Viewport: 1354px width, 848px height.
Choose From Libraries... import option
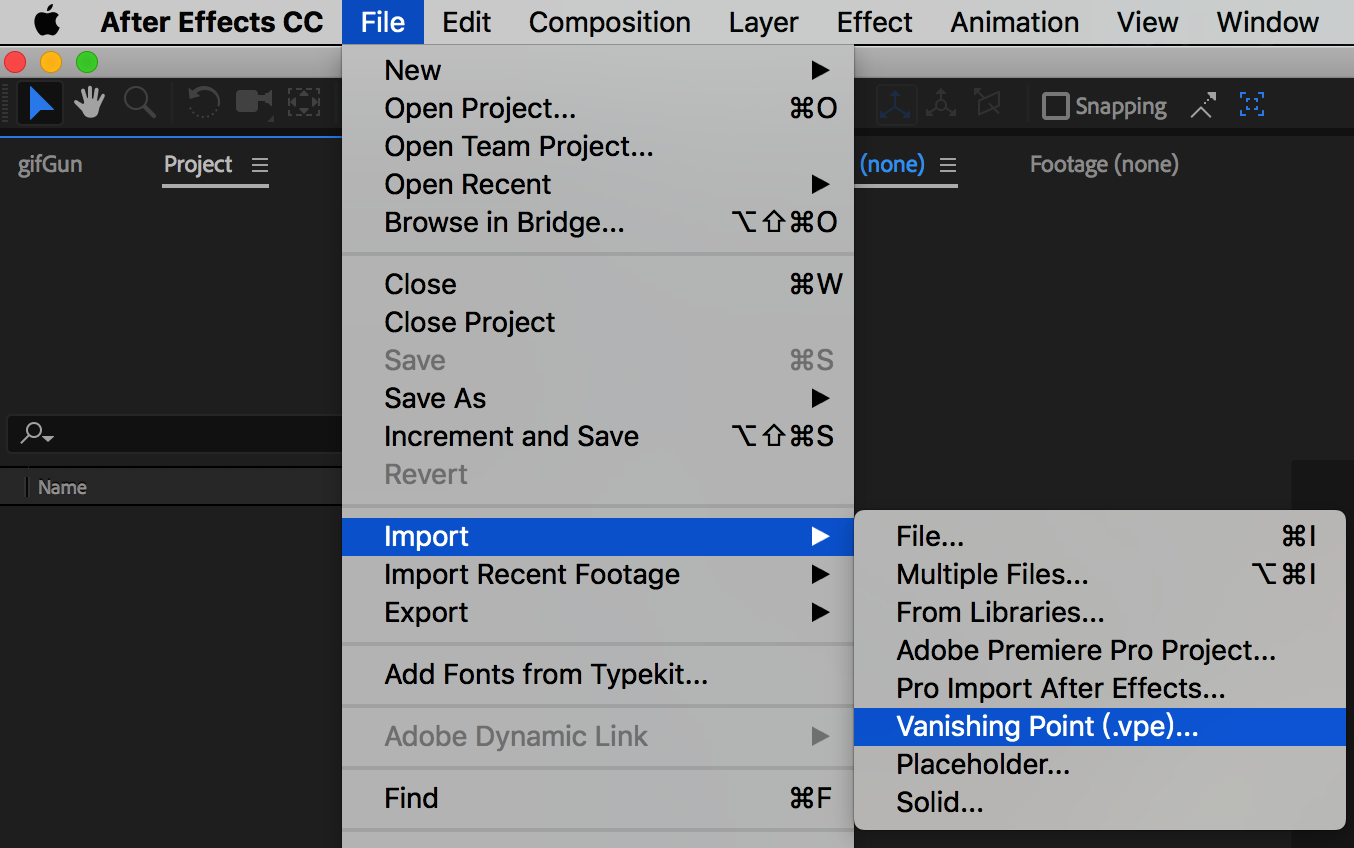click(1100, 612)
